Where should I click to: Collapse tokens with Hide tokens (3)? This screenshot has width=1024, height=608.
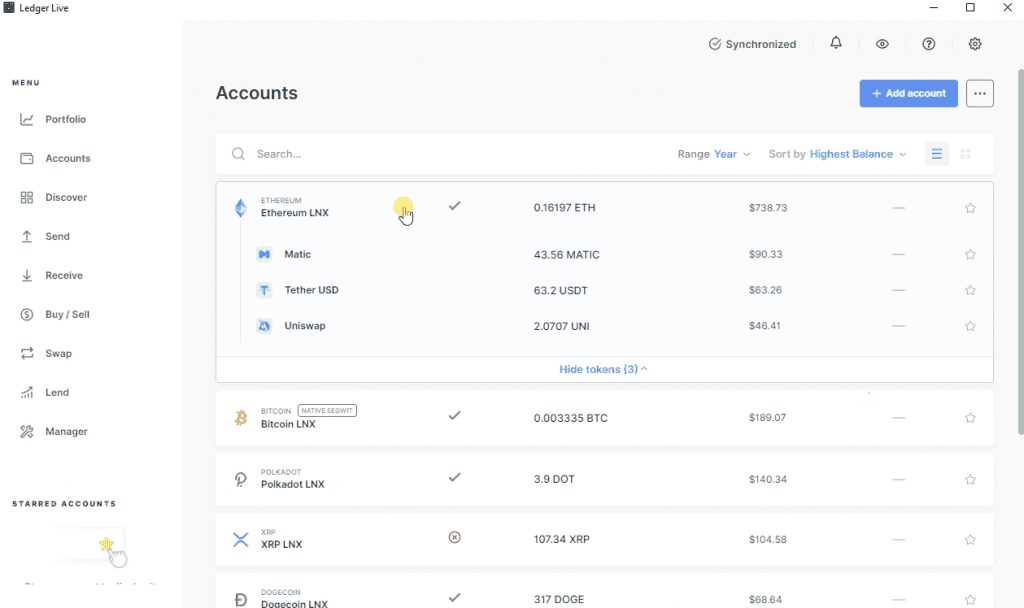pos(603,369)
